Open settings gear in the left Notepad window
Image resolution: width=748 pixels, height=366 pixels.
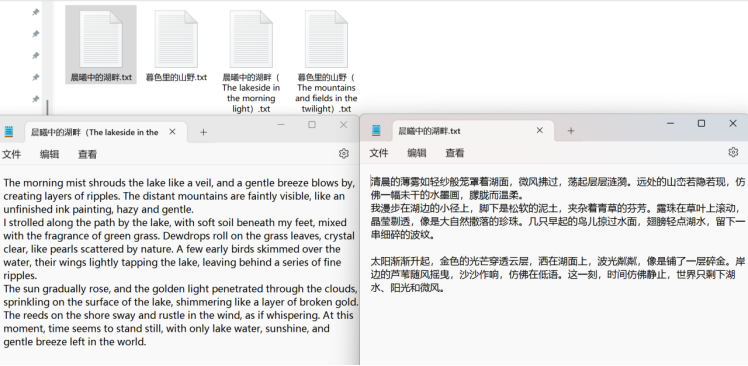pyautogui.click(x=343, y=153)
